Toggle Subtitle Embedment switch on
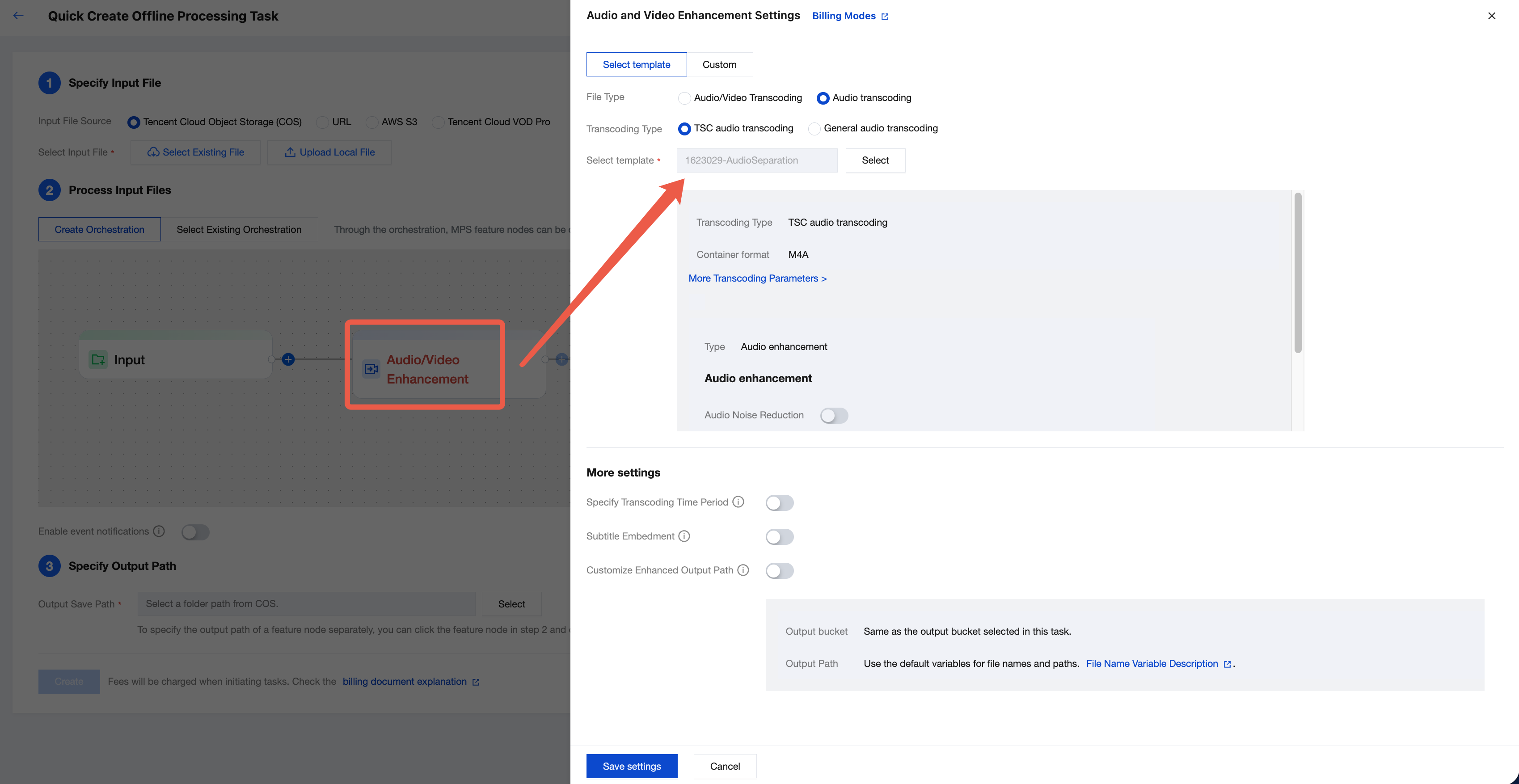This screenshot has width=1519, height=784. tap(779, 536)
